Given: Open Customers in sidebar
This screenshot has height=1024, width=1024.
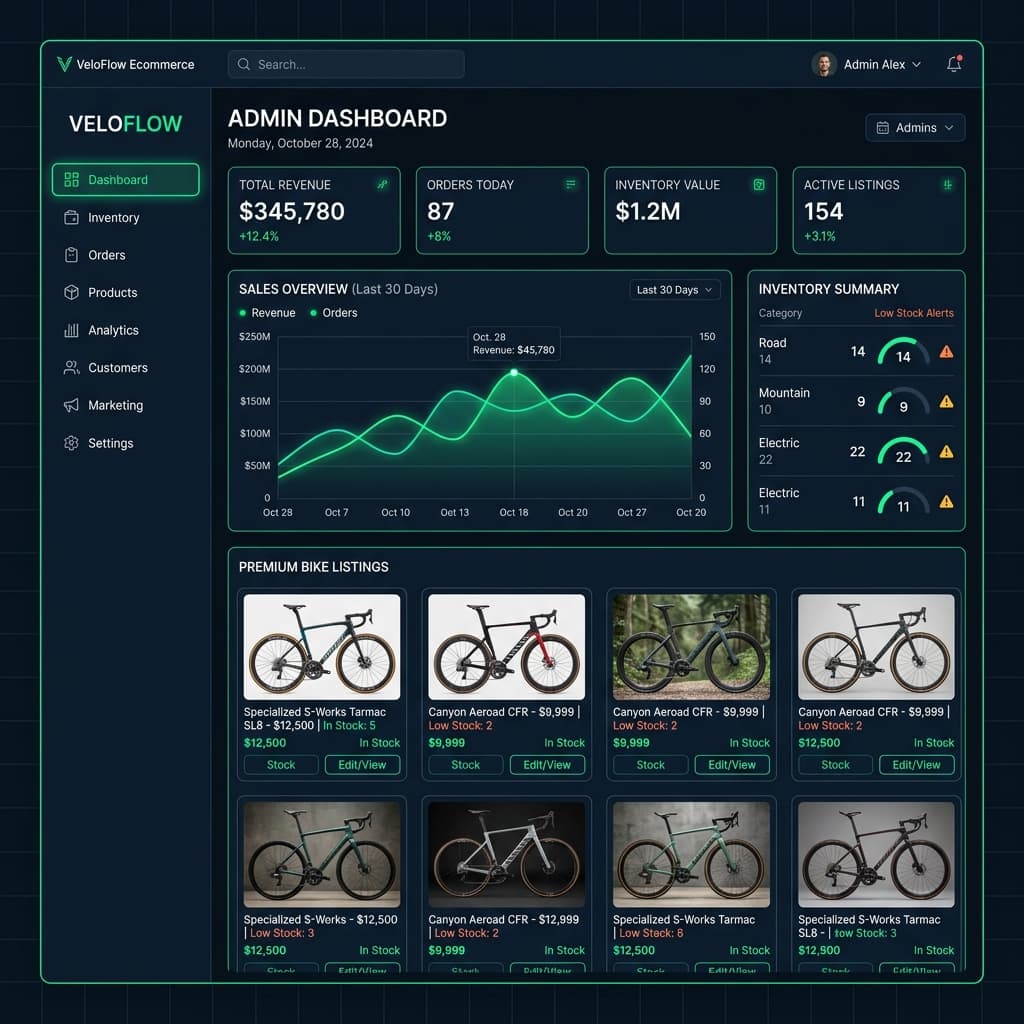Looking at the screenshot, I should tap(125, 368).
